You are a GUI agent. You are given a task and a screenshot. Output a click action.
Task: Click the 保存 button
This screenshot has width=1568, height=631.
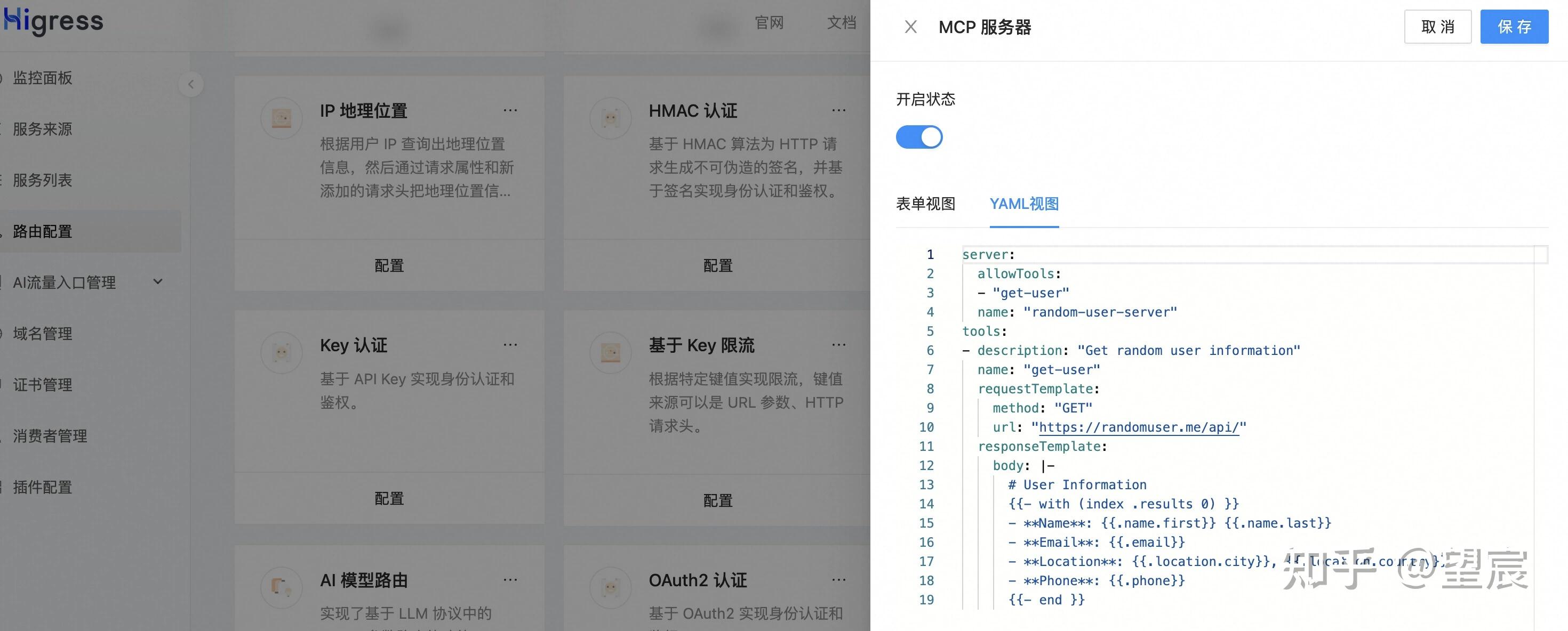(x=1514, y=27)
